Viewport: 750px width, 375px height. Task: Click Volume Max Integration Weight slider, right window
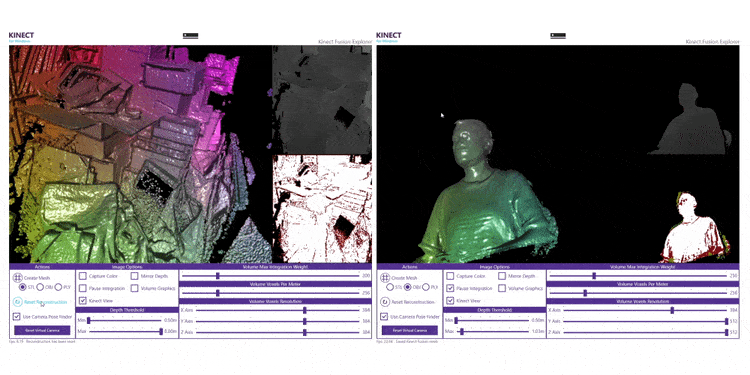(x=638, y=276)
